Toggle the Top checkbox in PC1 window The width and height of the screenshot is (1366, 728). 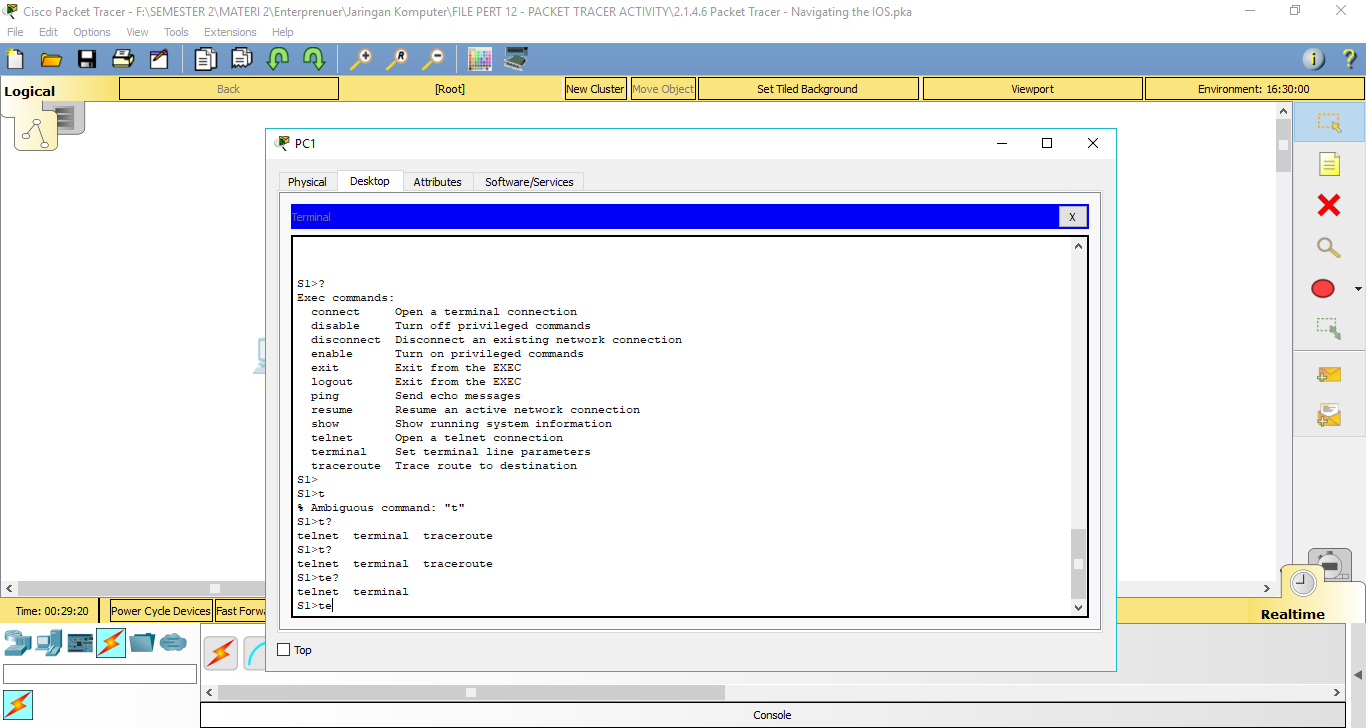click(284, 650)
